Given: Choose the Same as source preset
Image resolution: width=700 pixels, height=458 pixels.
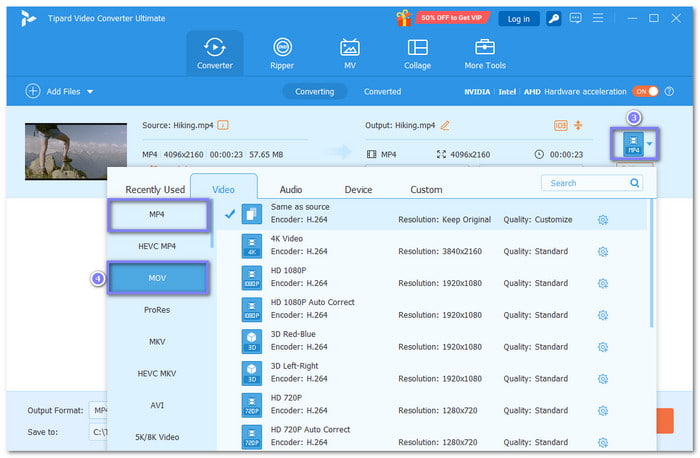Looking at the screenshot, I should (432, 214).
